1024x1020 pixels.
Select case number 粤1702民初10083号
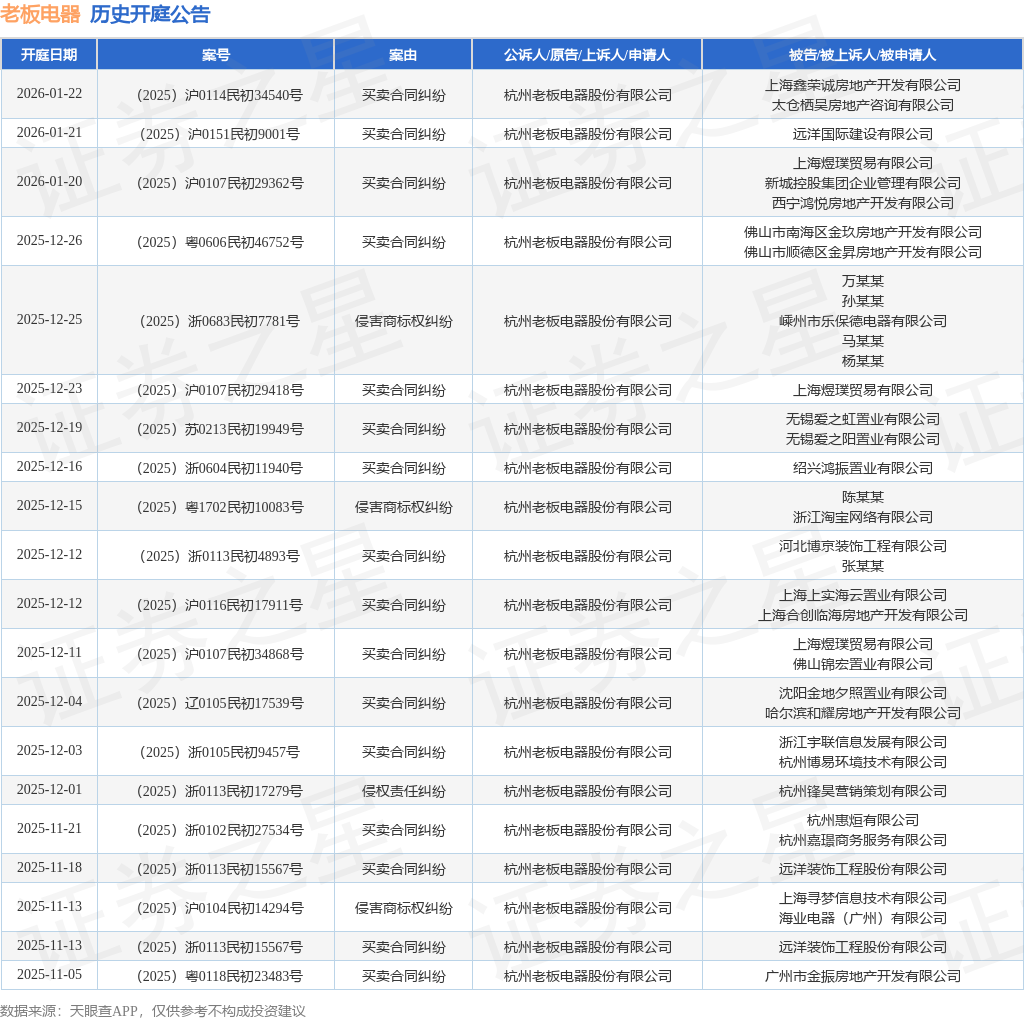pyautogui.click(x=219, y=507)
